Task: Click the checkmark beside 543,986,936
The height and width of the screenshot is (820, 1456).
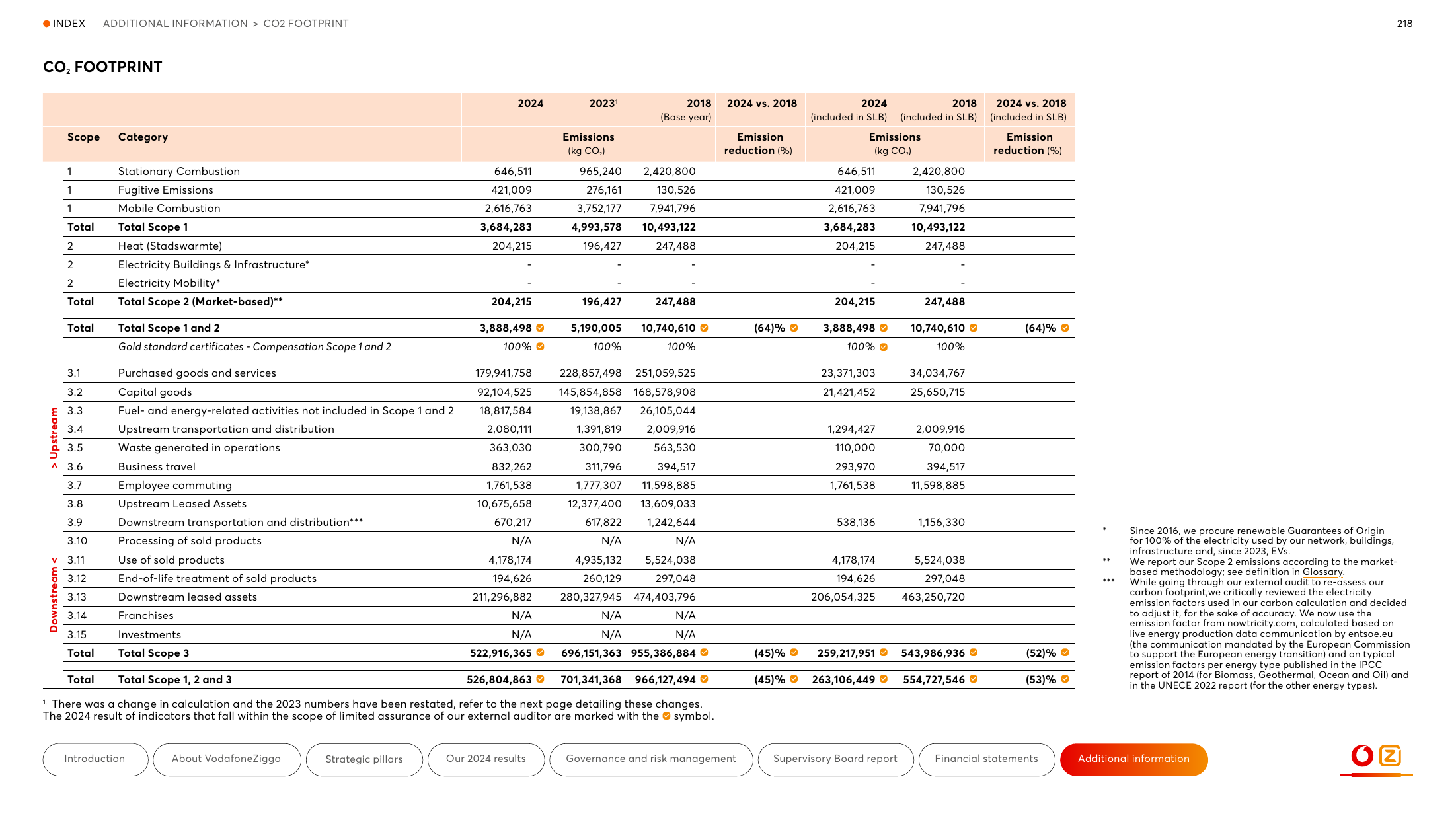Action: pos(974,653)
